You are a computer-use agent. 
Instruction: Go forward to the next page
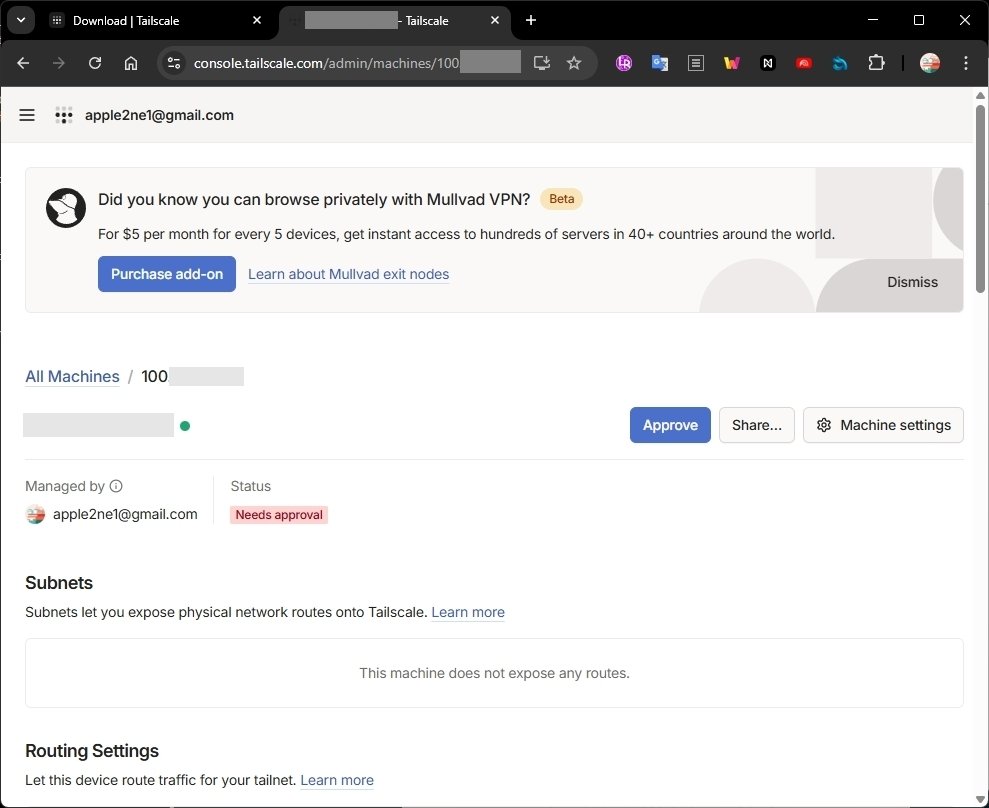[x=59, y=63]
